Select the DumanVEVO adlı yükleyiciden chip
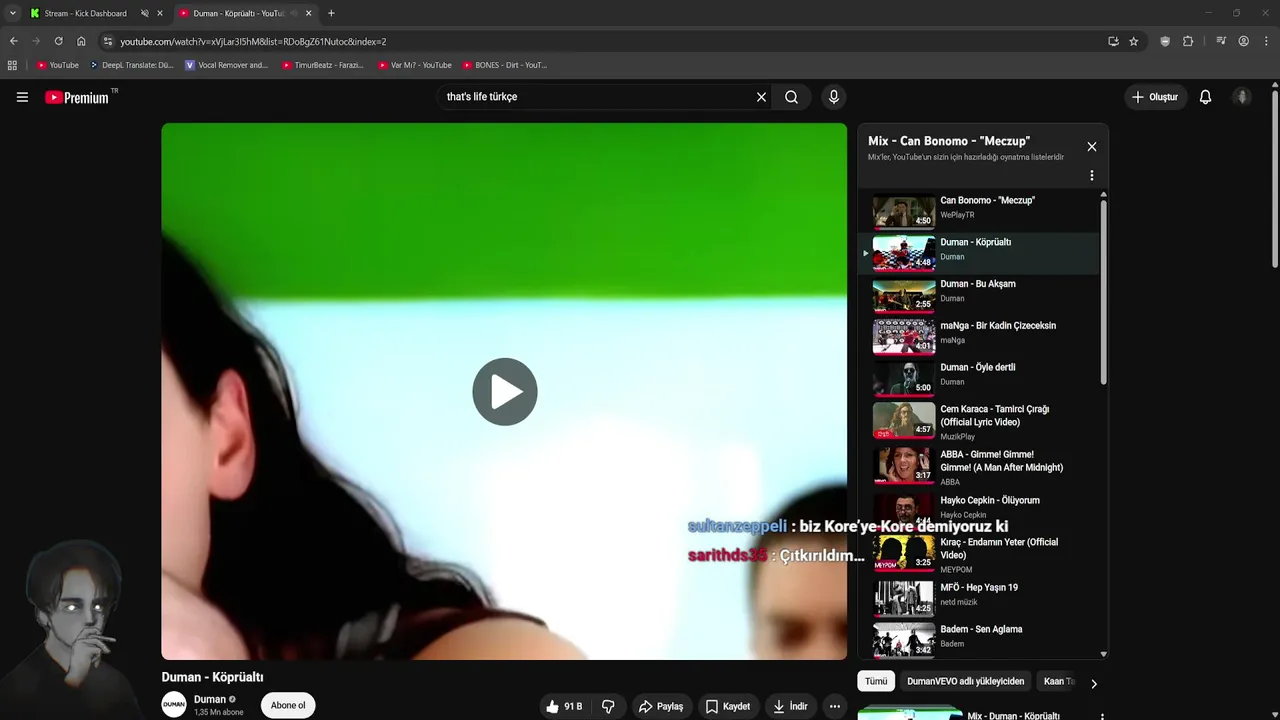1280x720 pixels. (965, 681)
